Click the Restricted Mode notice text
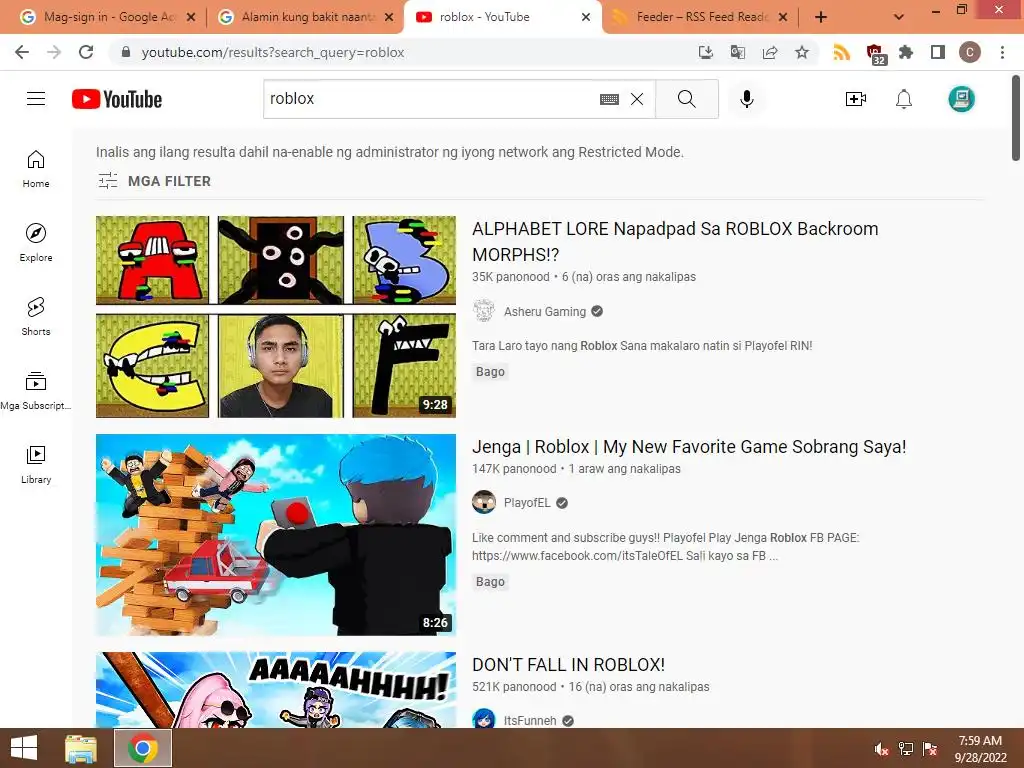The width and height of the screenshot is (1024, 768). click(390, 152)
